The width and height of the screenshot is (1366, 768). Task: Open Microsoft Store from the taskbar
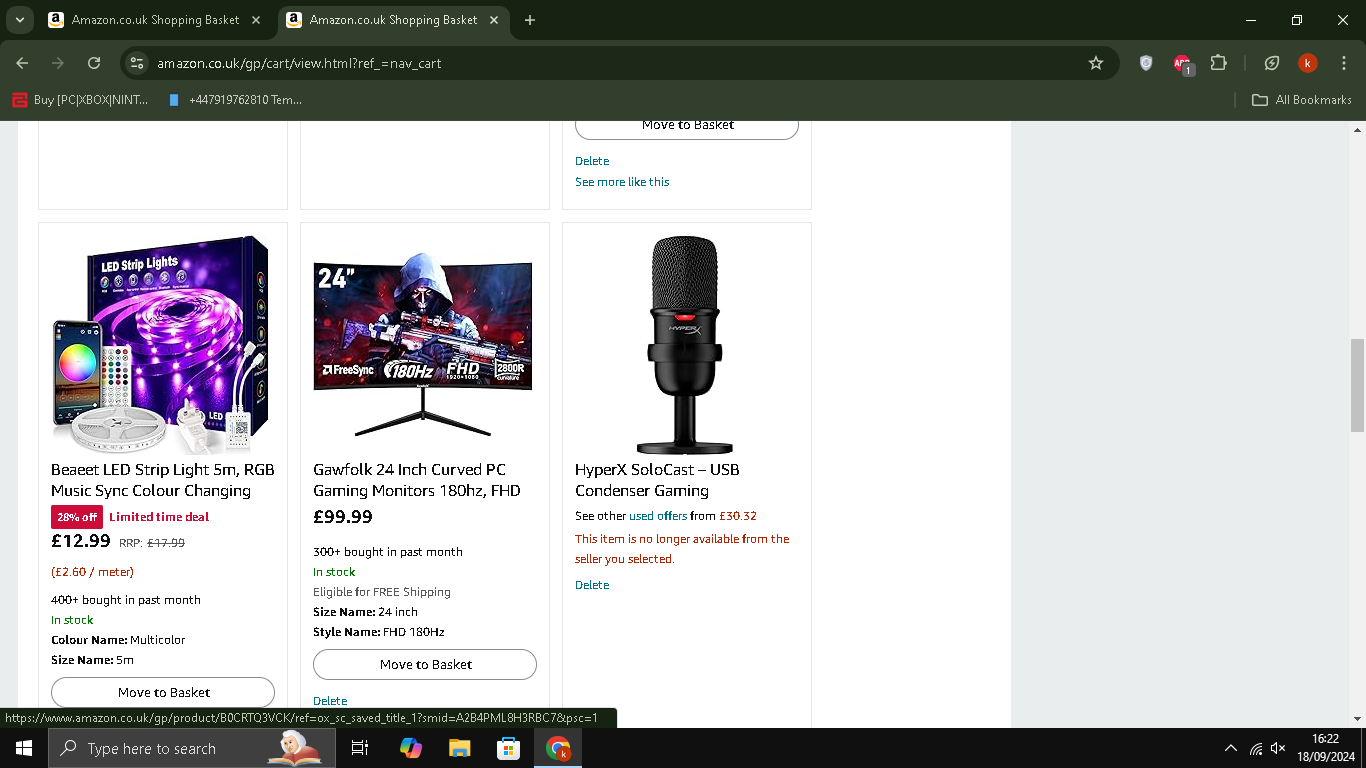coord(509,748)
